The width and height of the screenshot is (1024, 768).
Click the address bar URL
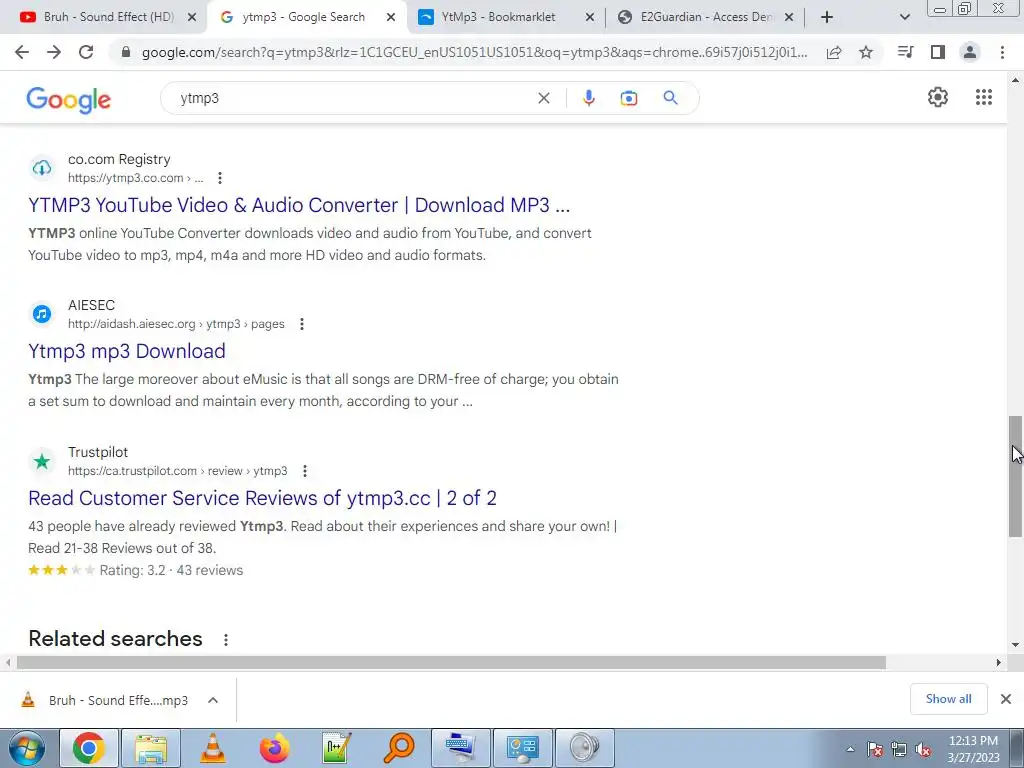(x=474, y=52)
